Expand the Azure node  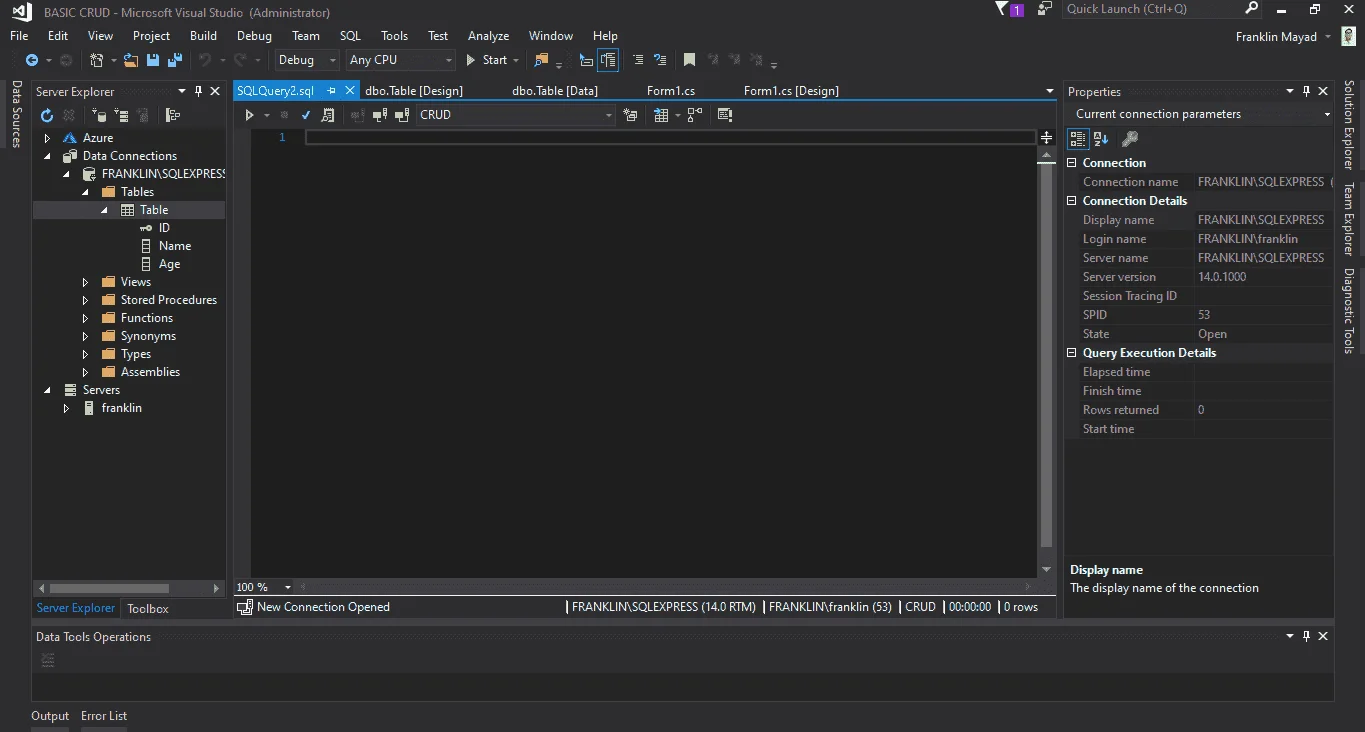[47, 138]
